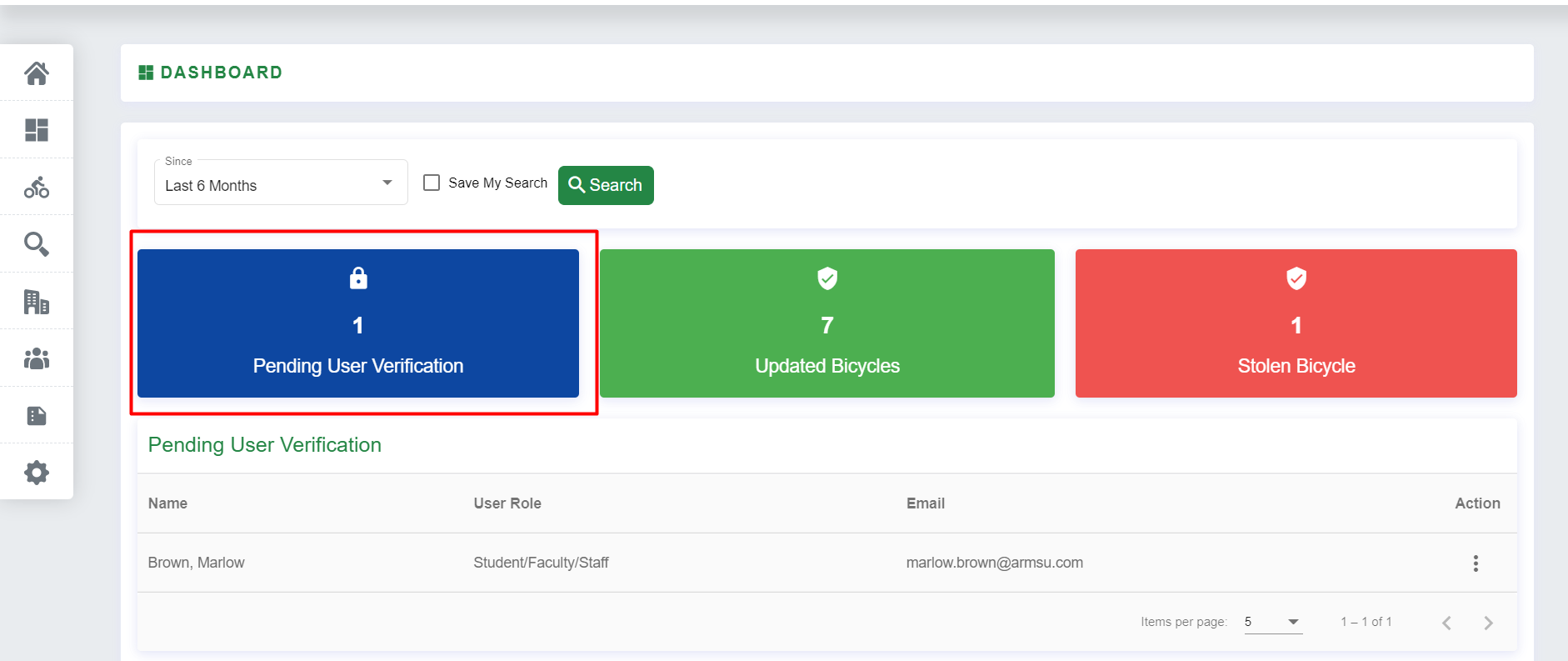Open the Bicycles icon in sidebar
This screenshot has height=661, width=1568.
click(x=37, y=187)
